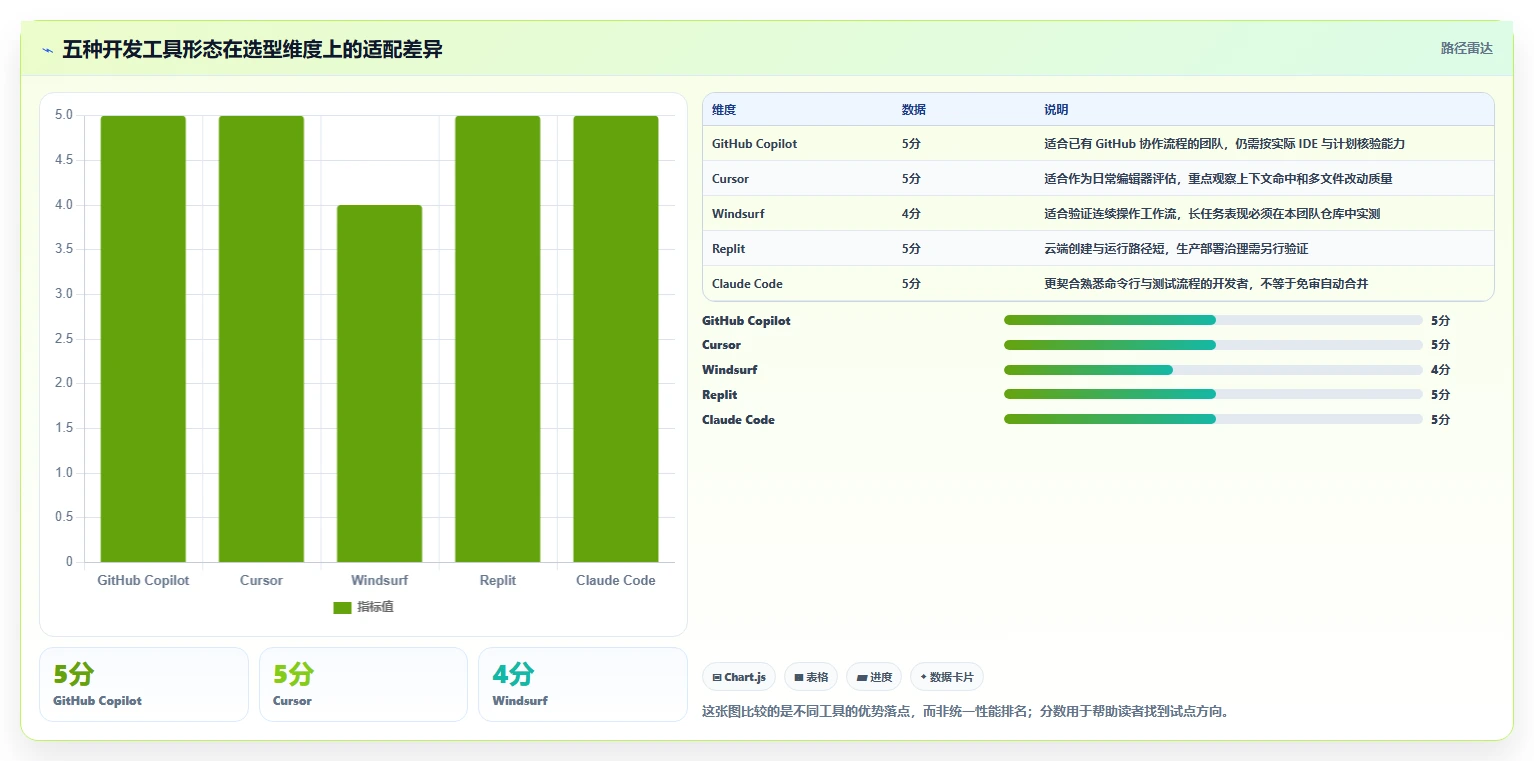This screenshot has width=1534, height=761.
Task: Click the 路径雷达 label
Action: (1466, 48)
